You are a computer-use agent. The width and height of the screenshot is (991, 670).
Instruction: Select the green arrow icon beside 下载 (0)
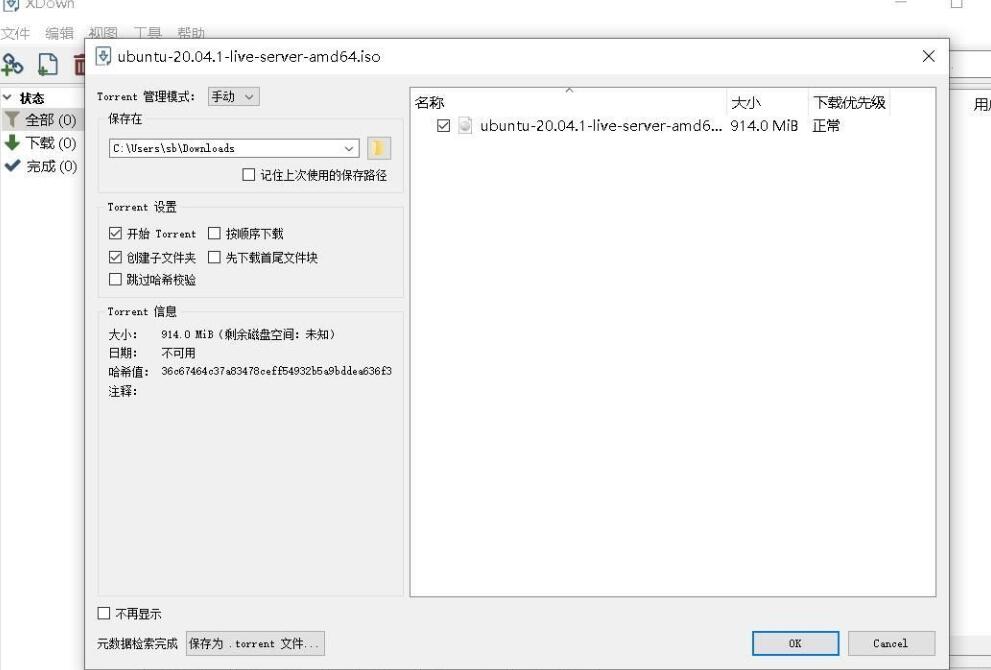pos(12,143)
